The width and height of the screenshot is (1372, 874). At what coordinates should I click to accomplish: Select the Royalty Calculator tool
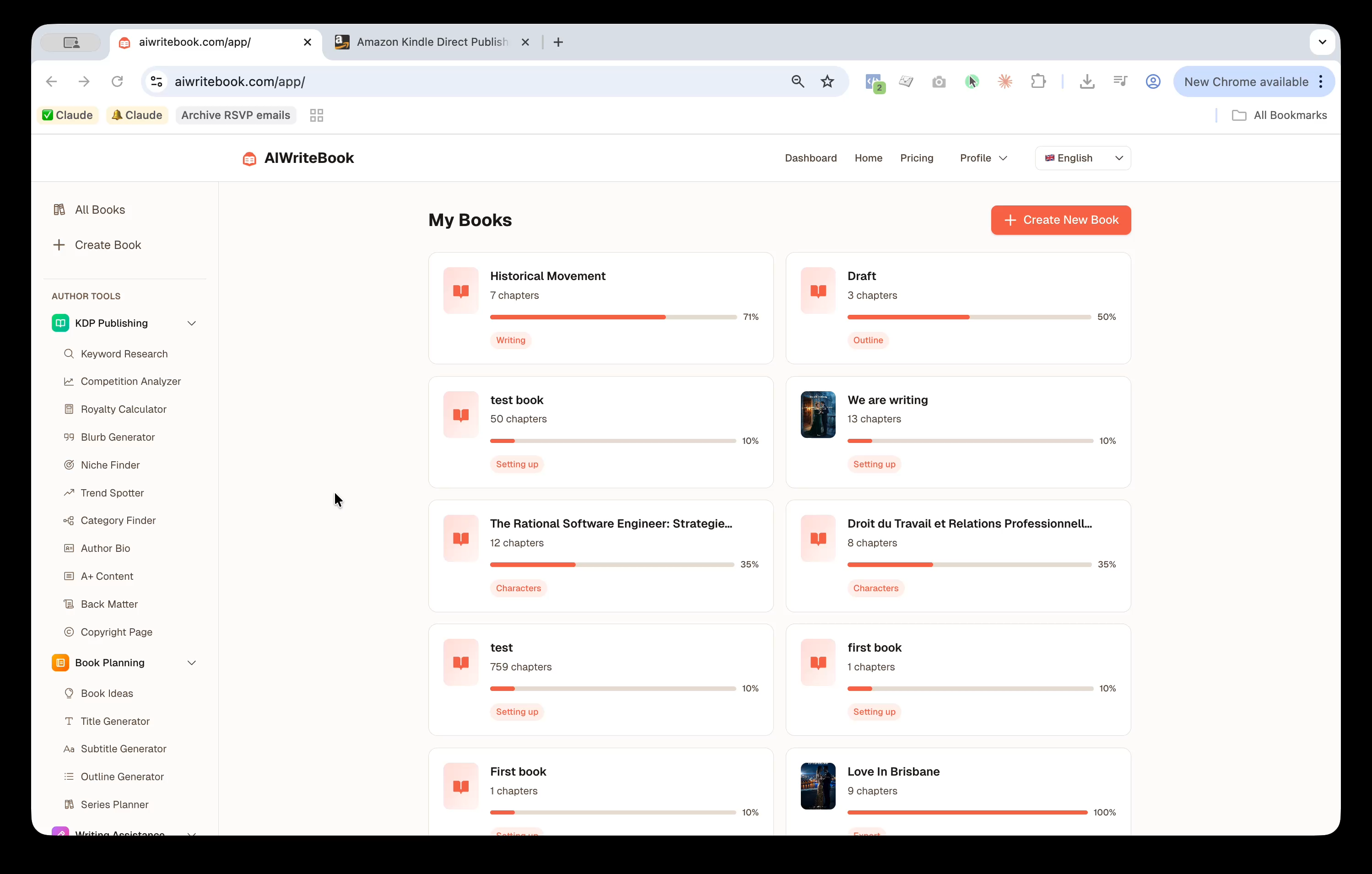[123, 409]
